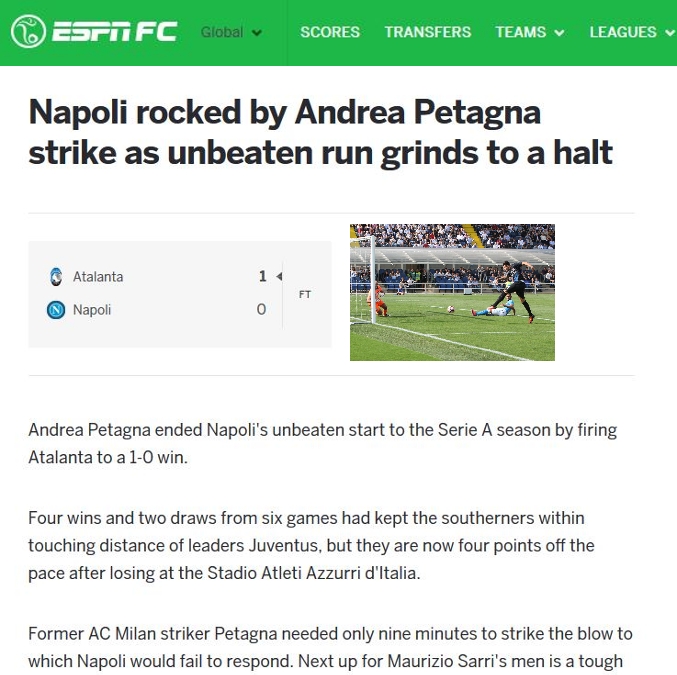The width and height of the screenshot is (677, 675).
Task: Click the Atalanta club crest icon
Action: [x=56, y=276]
